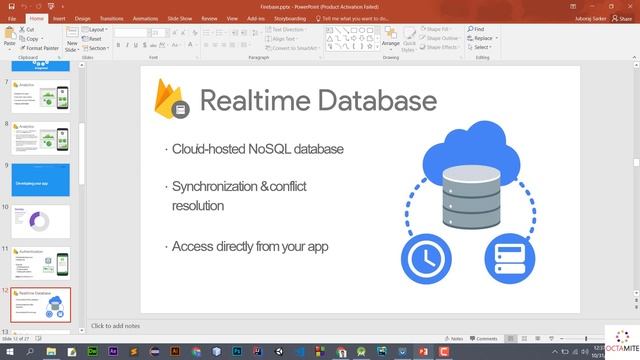640x360 pixels.
Task: Apply bold formatting with the B icon
Action: (x=118, y=45)
